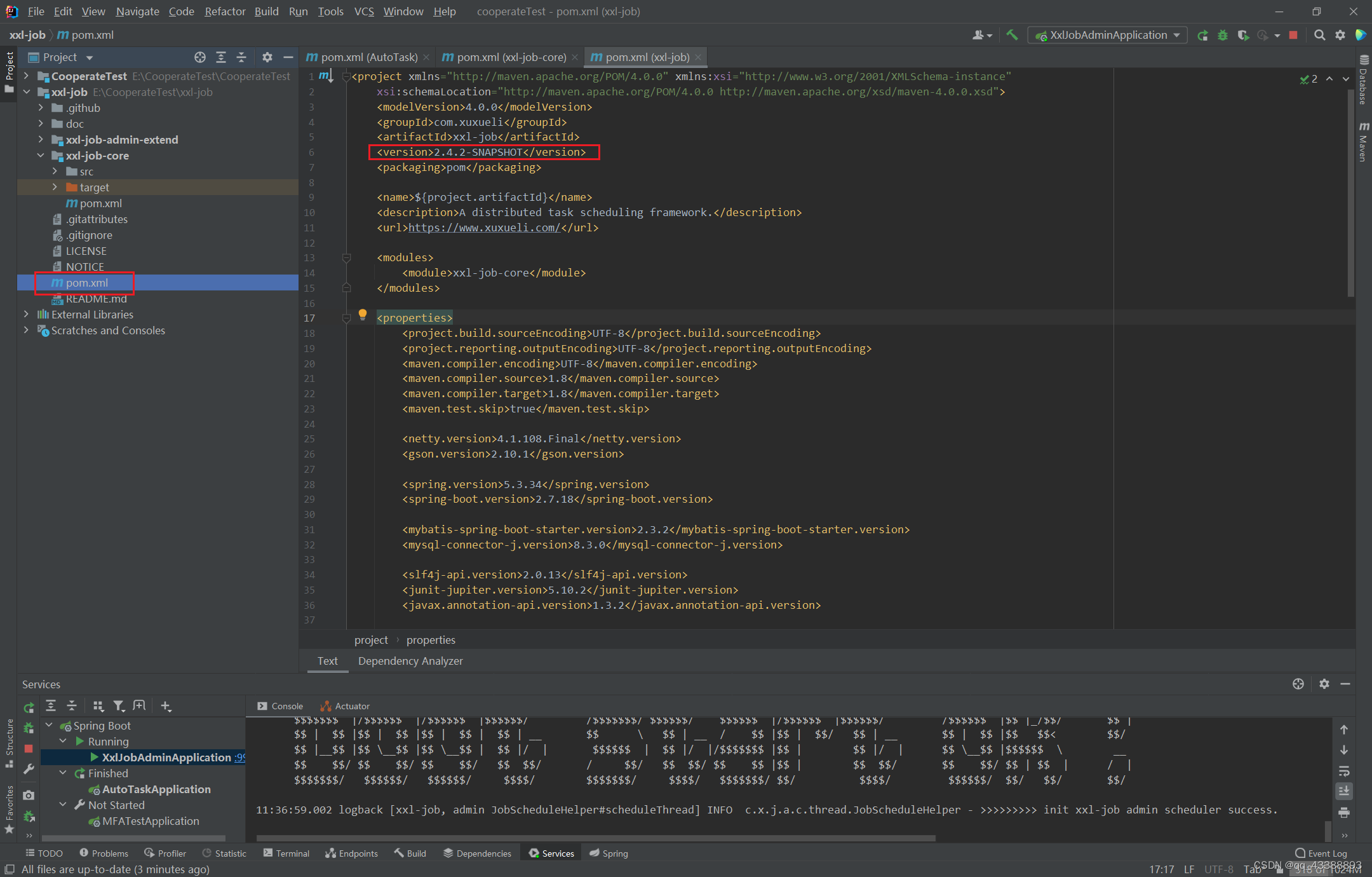Viewport: 1372px width, 877px height.
Task: Open Search Everywhere with the magnifier icon
Action: pos(1320,35)
